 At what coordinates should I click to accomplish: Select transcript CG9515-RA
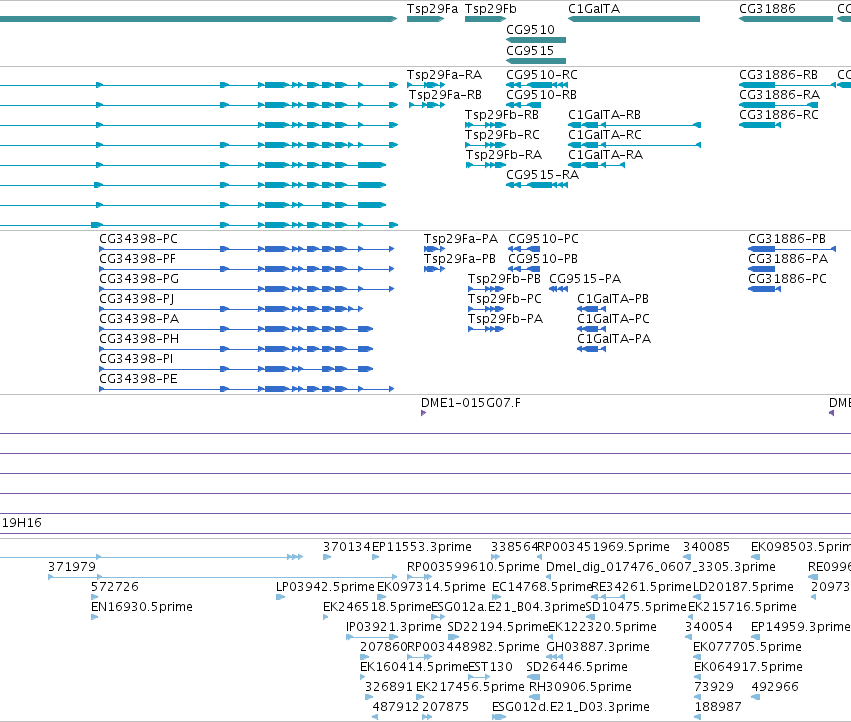pyautogui.click(x=542, y=175)
